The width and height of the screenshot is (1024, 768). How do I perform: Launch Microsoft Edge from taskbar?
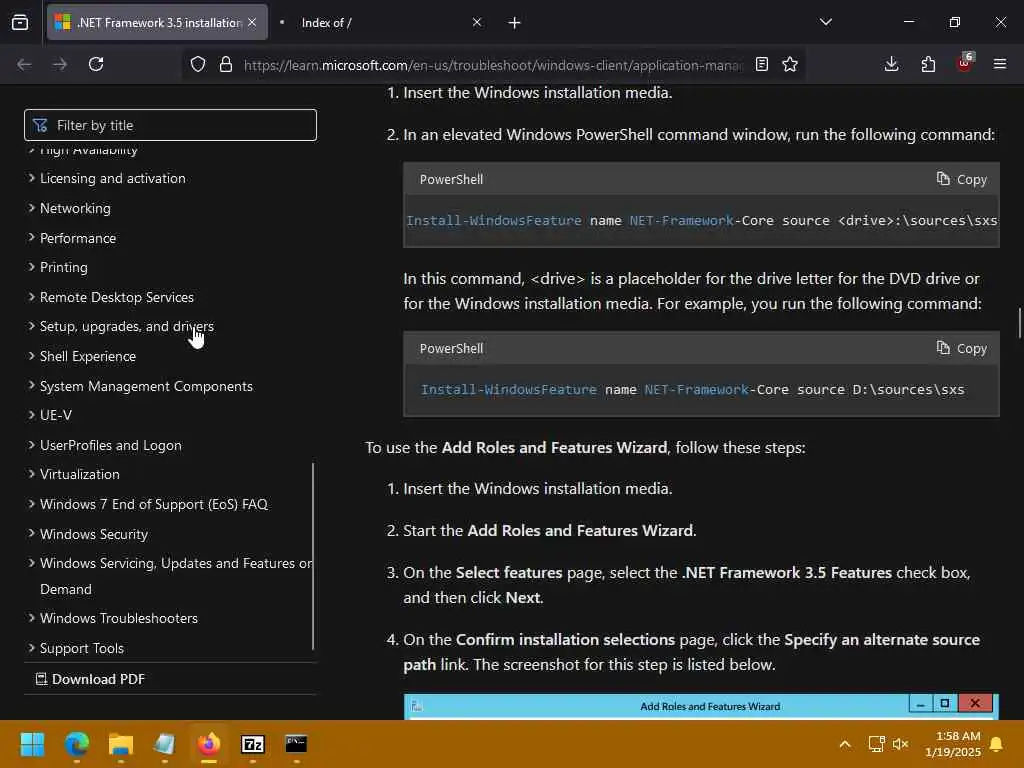click(76, 744)
